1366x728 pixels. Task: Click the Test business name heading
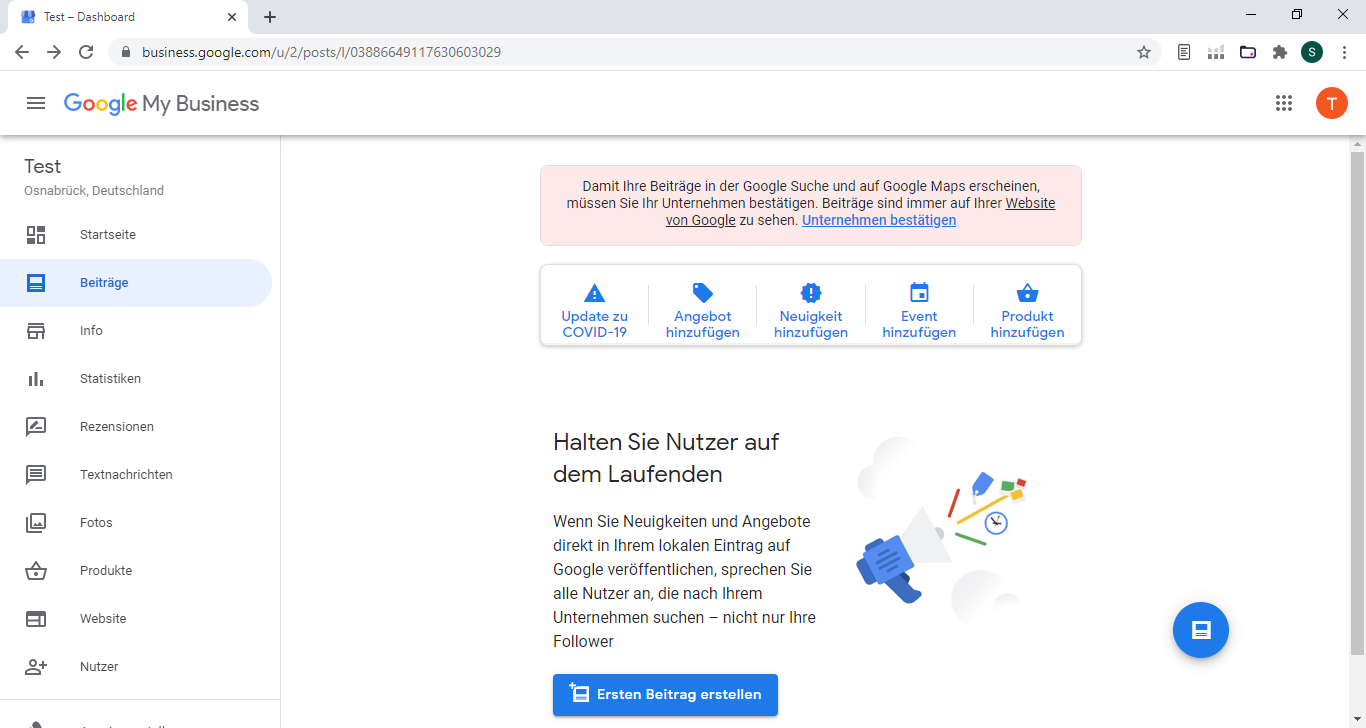point(43,166)
